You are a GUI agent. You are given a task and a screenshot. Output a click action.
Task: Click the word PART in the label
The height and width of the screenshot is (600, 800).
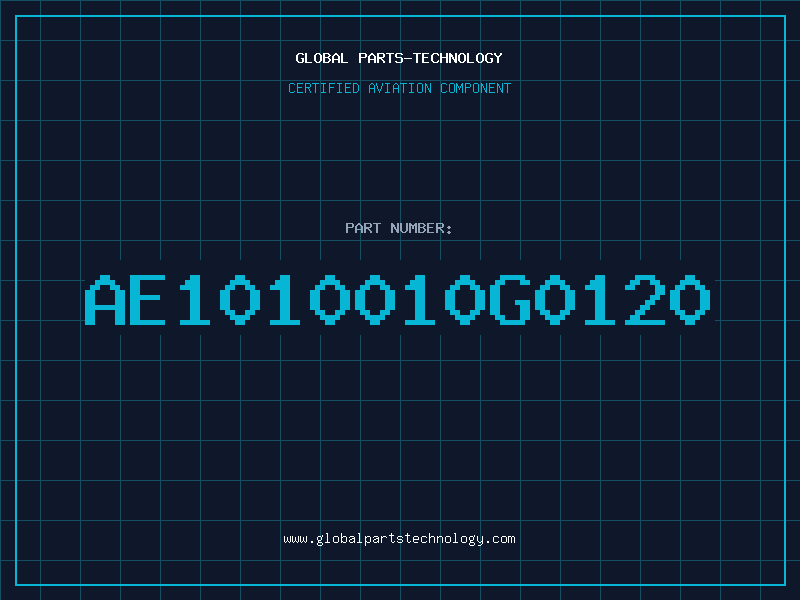pos(363,228)
